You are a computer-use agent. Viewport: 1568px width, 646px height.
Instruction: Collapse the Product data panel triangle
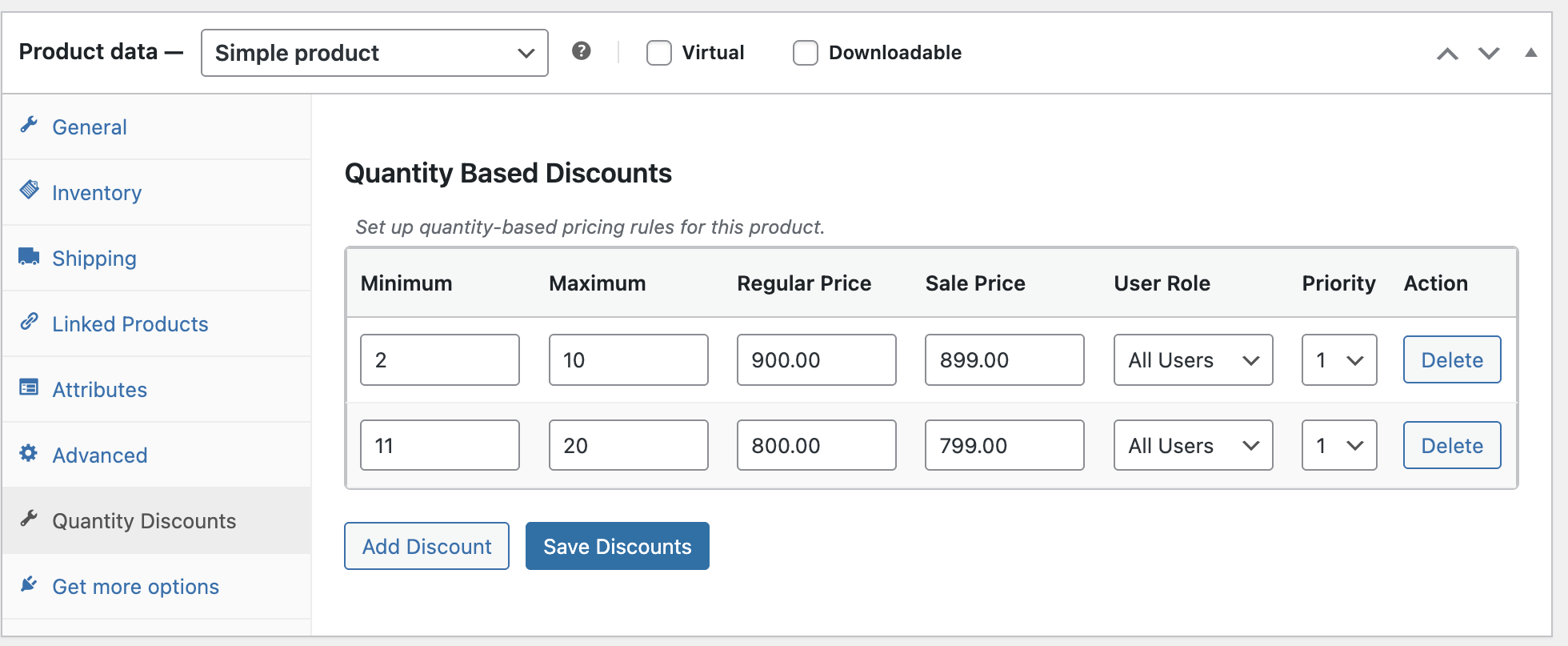[x=1530, y=53]
